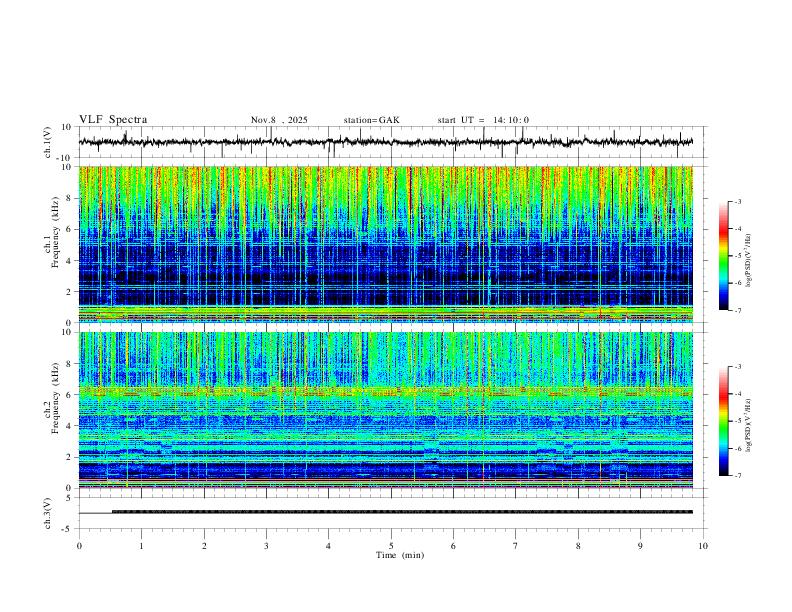This screenshot has width=792, height=612.
Task: Click the '-6' tick on ch.2 colorbar
Action: 737,448
